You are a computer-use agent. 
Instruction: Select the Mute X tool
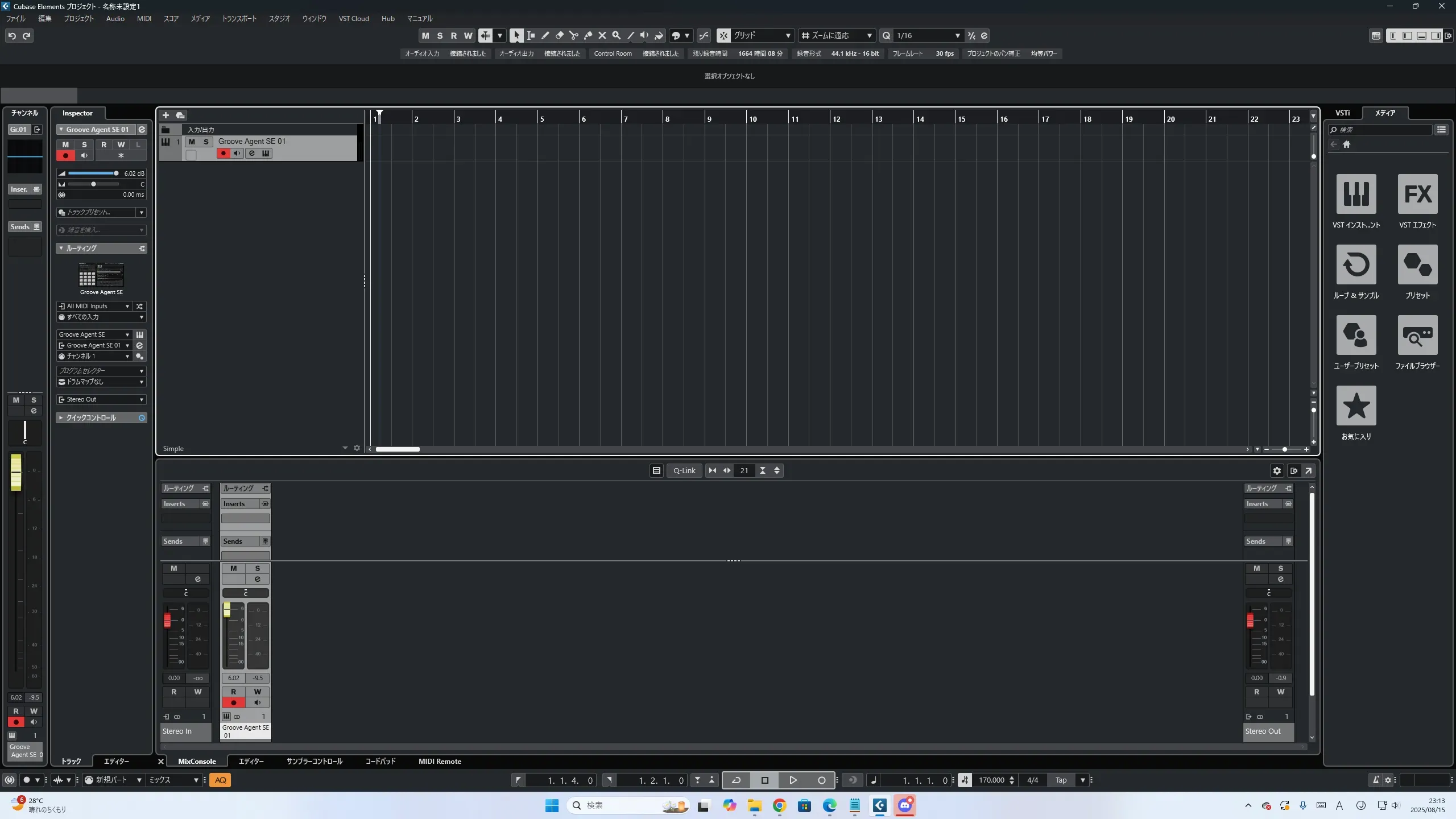tap(602, 35)
